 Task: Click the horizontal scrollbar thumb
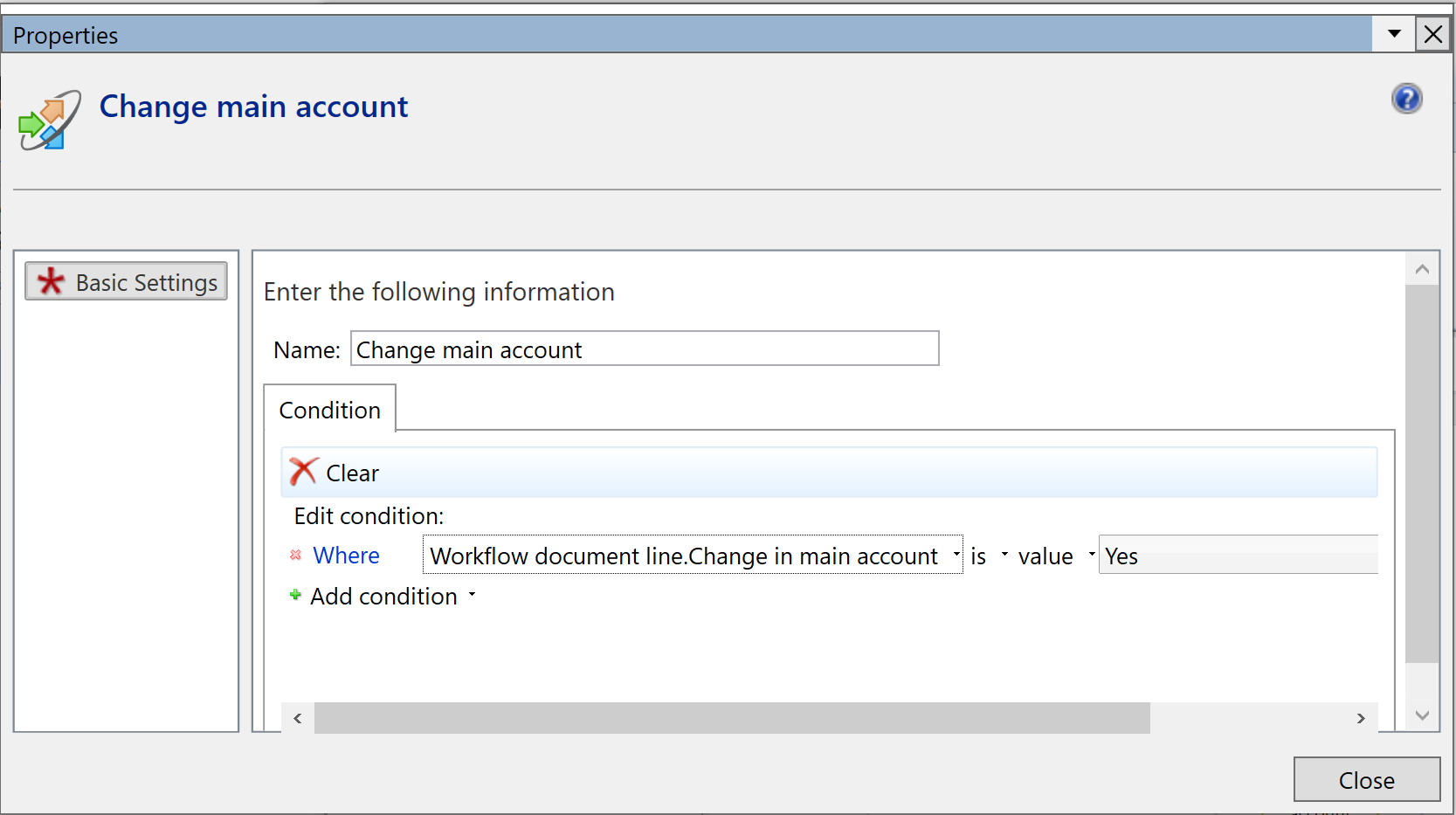pos(732,718)
